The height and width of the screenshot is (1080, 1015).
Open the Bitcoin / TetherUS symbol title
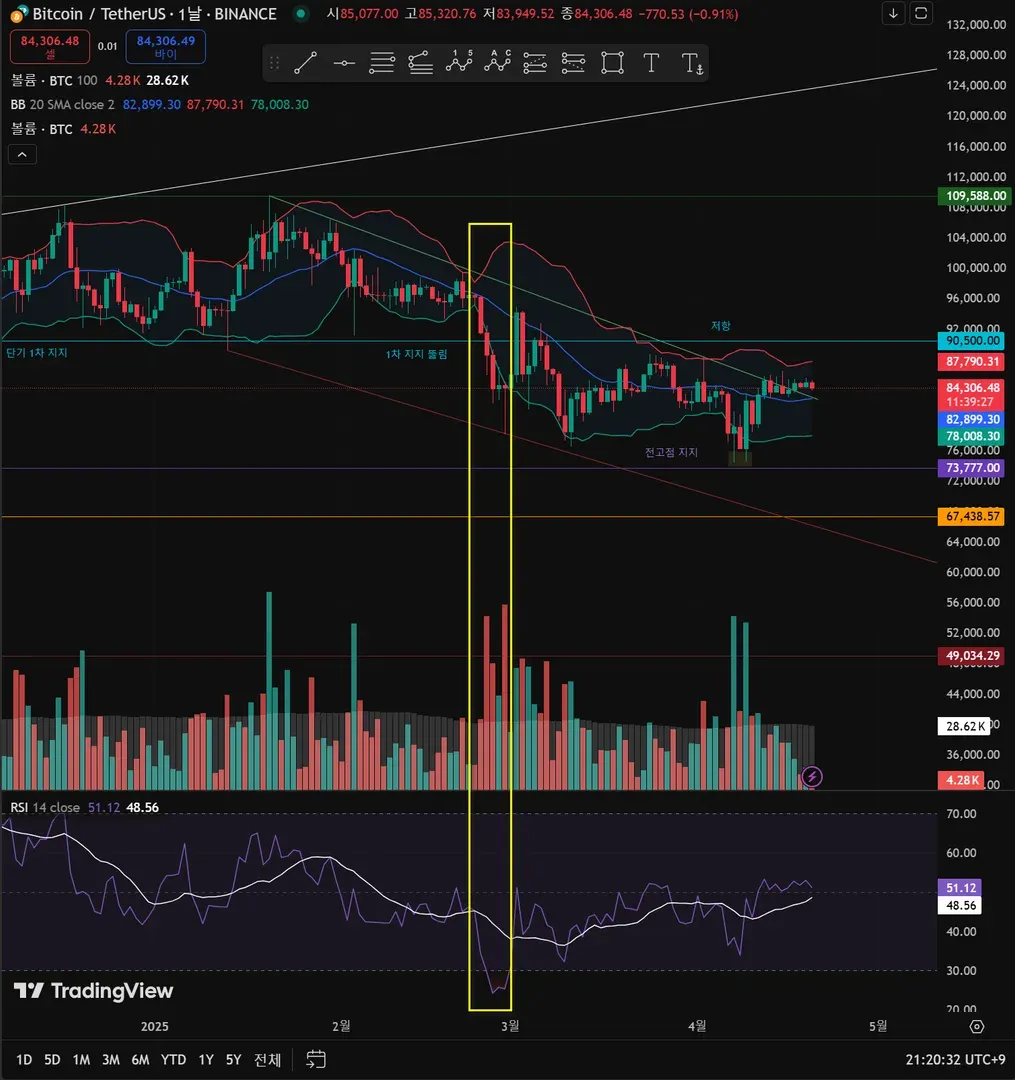click(x=154, y=14)
